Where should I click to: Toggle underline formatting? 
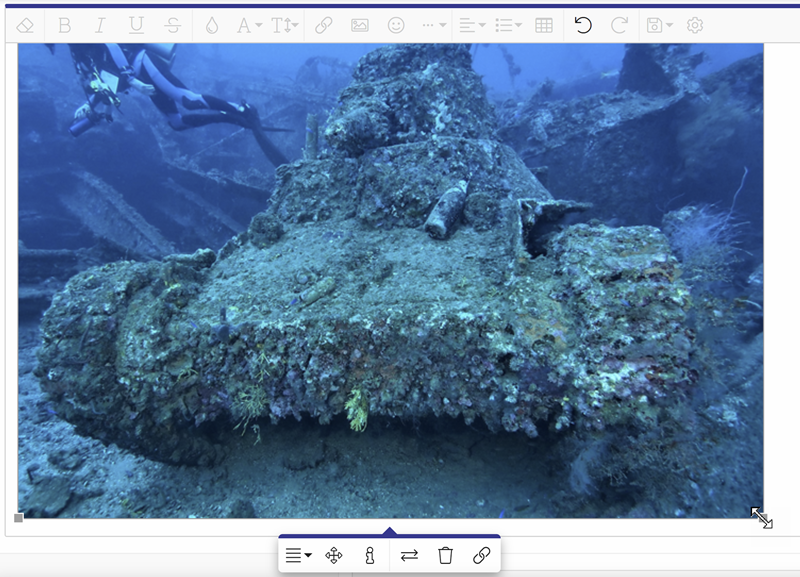pos(136,26)
